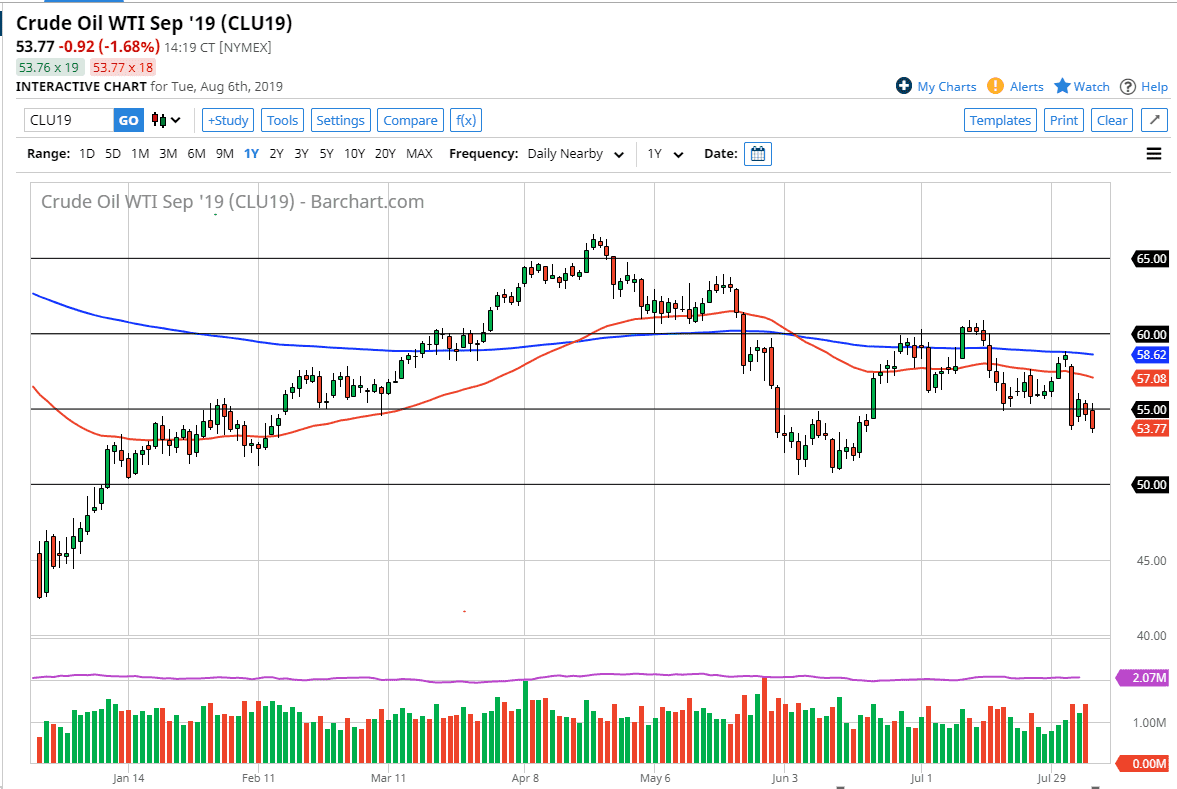Switch the range to 1M
1177x789 pixels.
click(139, 153)
